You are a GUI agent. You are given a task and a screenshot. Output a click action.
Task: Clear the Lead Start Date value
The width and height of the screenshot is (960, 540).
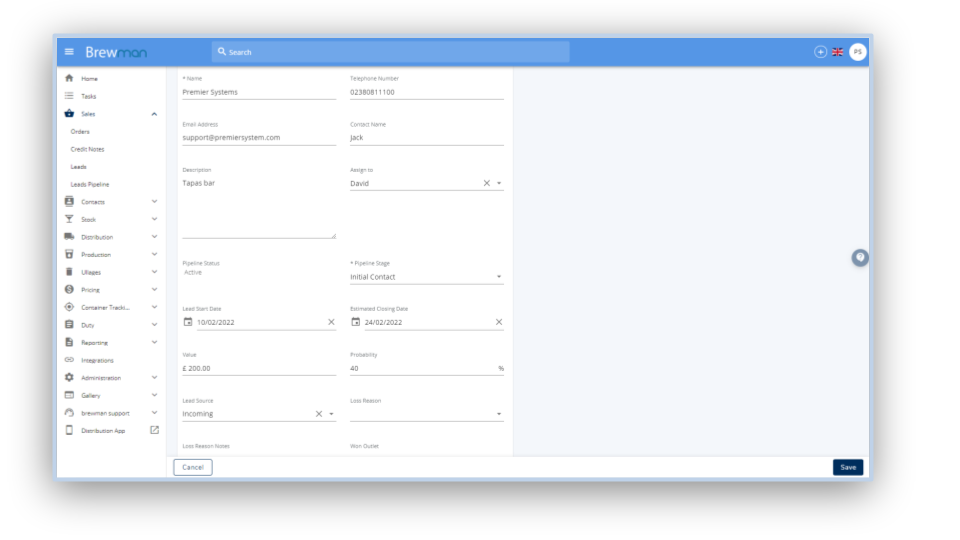click(x=331, y=322)
